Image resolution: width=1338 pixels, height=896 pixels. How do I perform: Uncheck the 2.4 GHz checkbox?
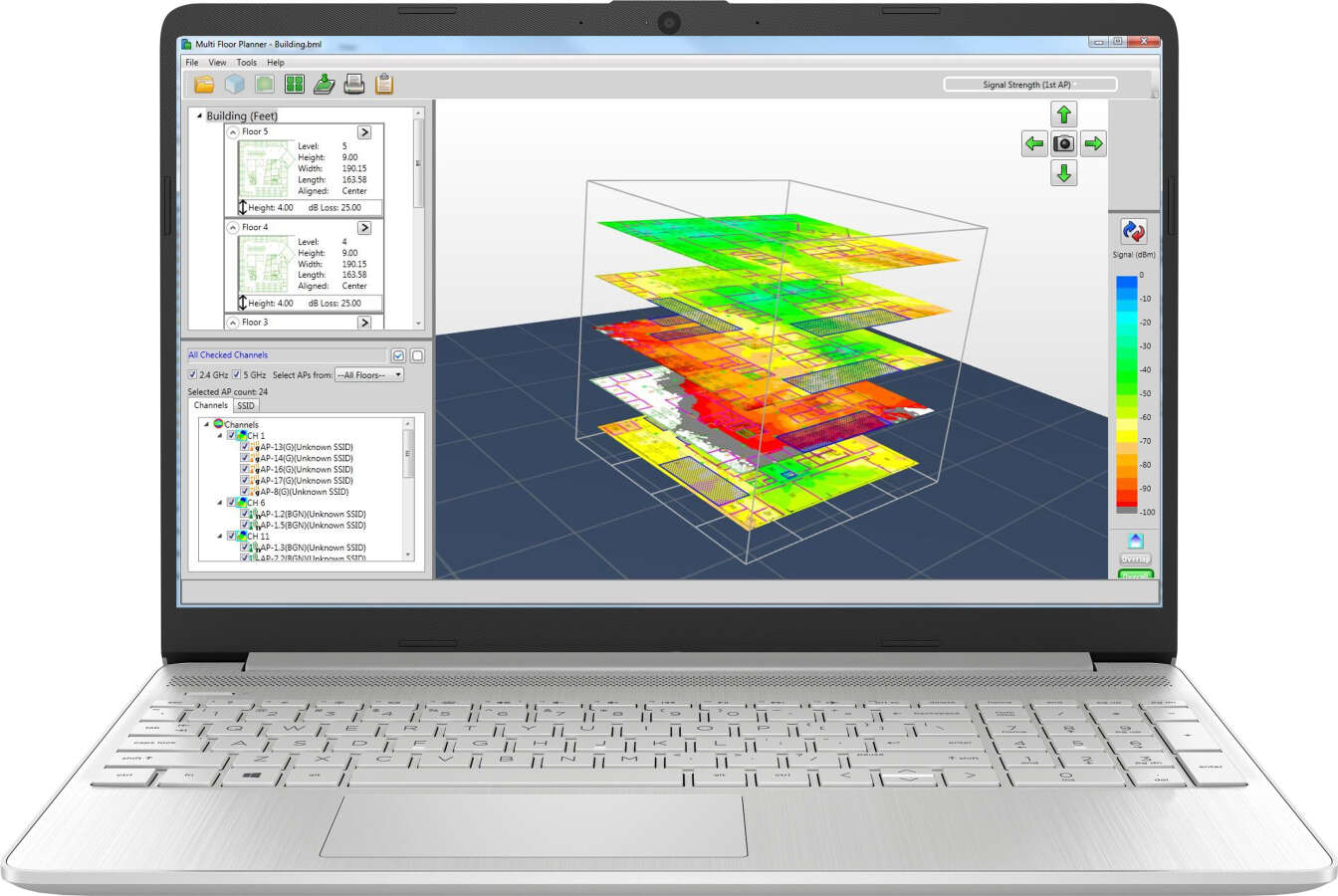coord(193,375)
